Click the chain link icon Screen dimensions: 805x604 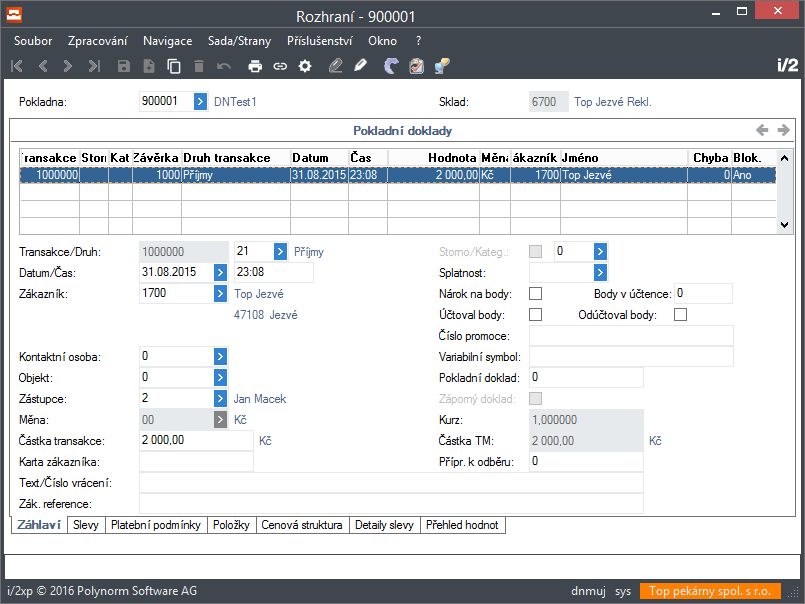pos(280,66)
